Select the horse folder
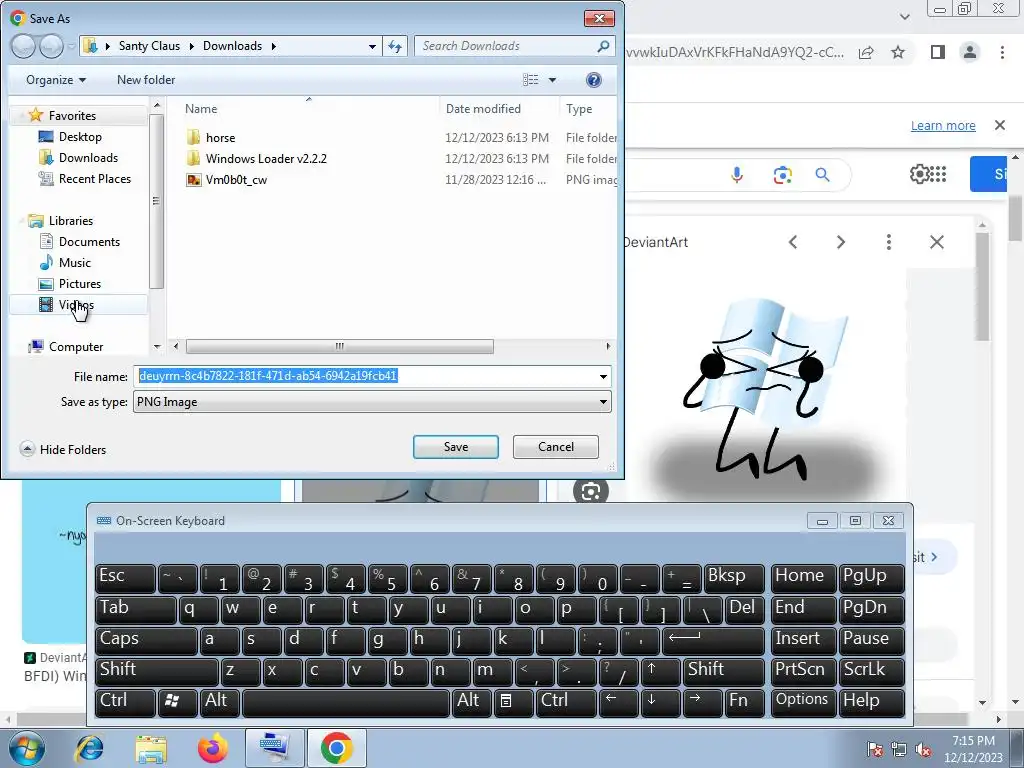Viewport: 1024px width, 768px height. 220,138
